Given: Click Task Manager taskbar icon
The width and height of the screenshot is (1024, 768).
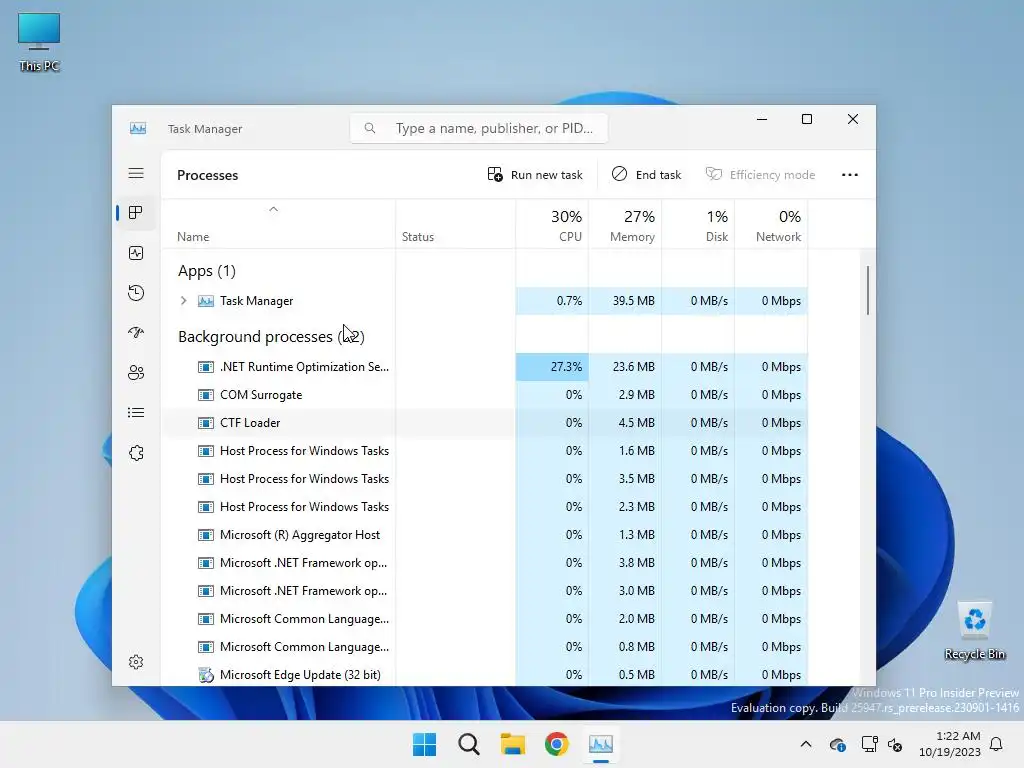Looking at the screenshot, I should coord(601,744).
